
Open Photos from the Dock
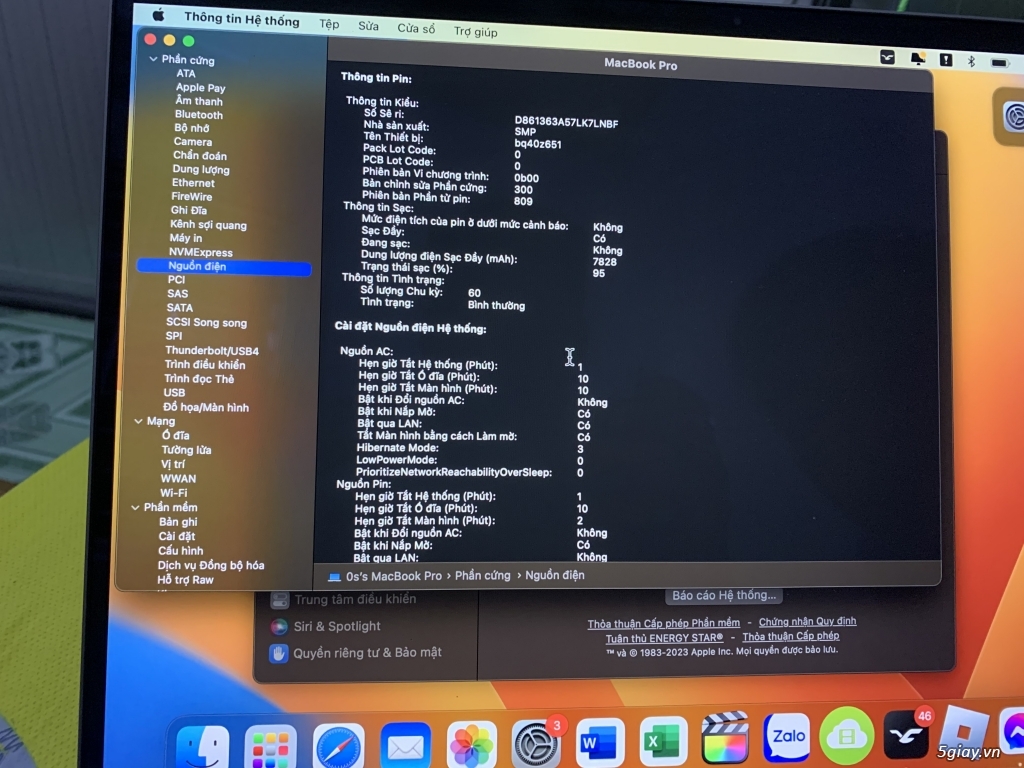[x=472, y=745]
